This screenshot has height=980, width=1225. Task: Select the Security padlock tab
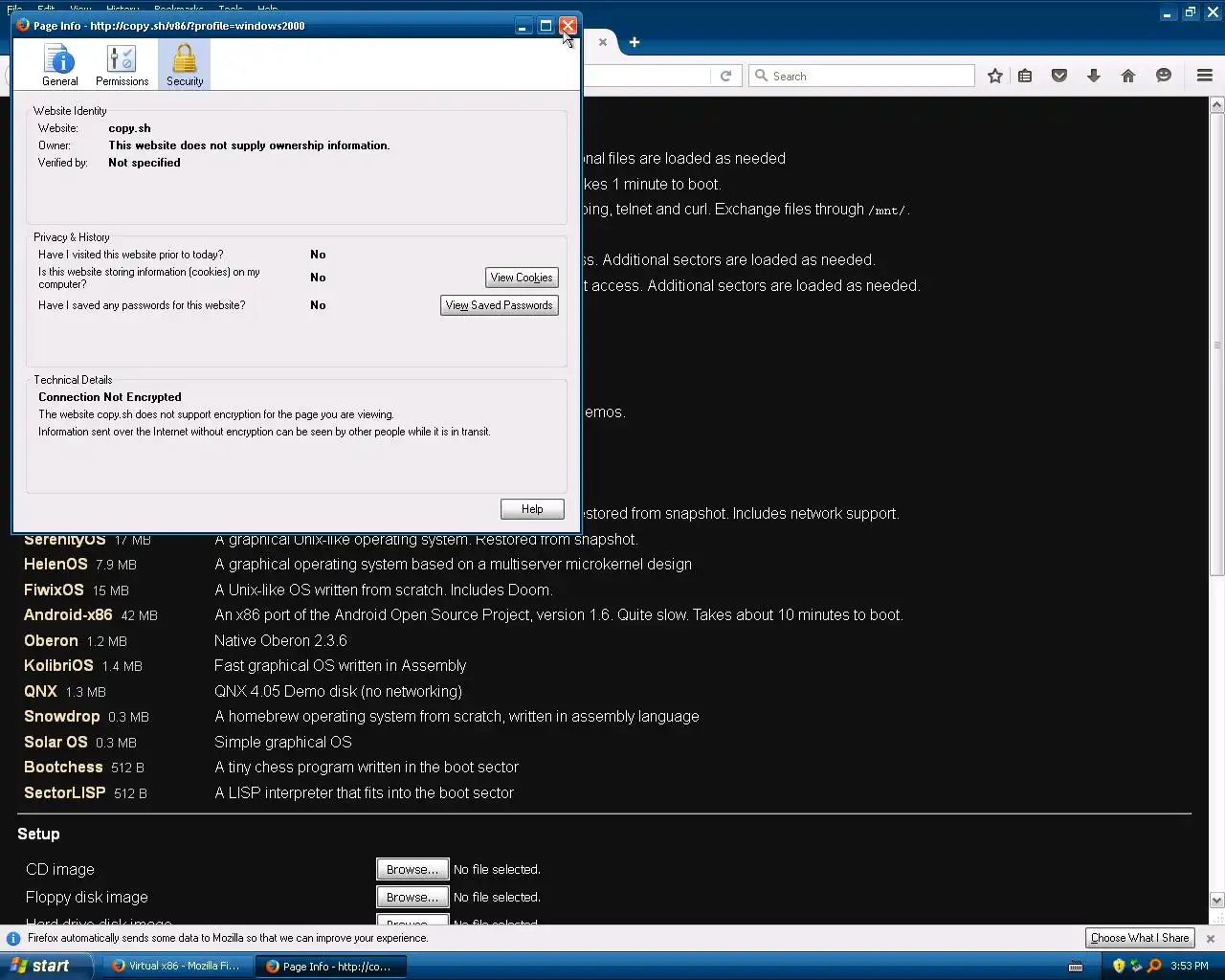185,65
